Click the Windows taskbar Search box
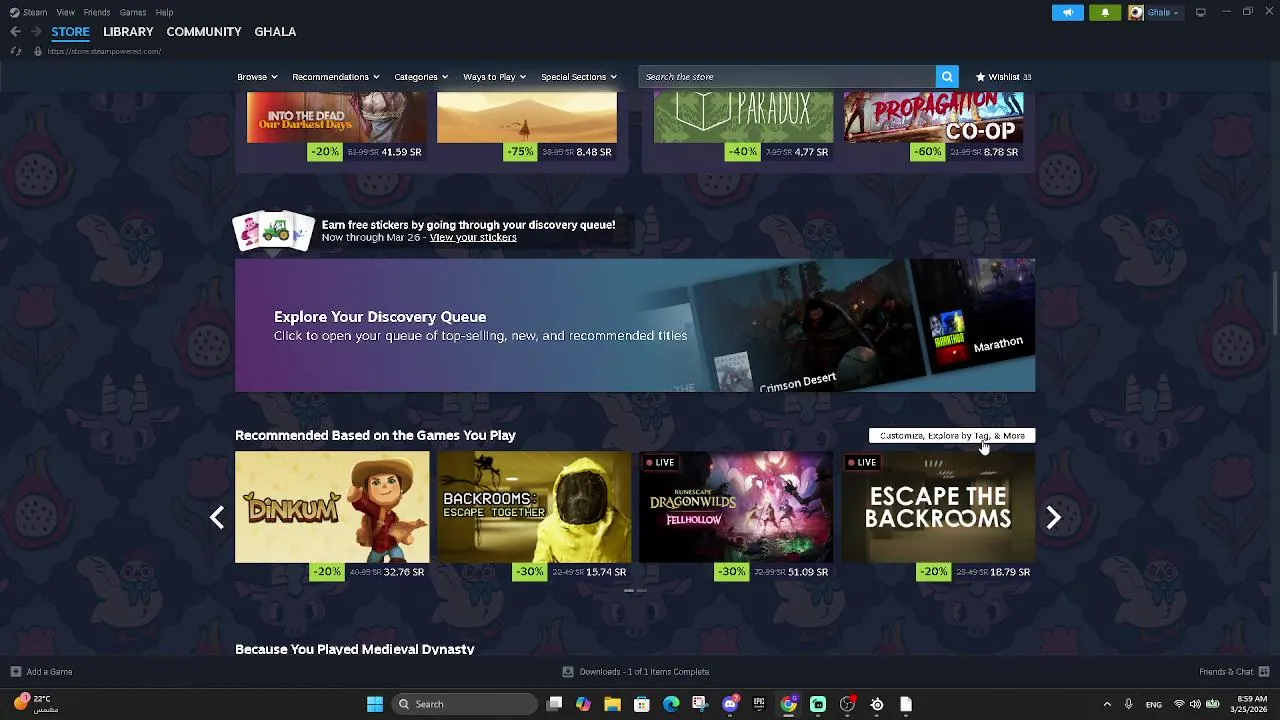Image resolution: width=1280 pixels, height=720 pixels. tap(464, 704)
